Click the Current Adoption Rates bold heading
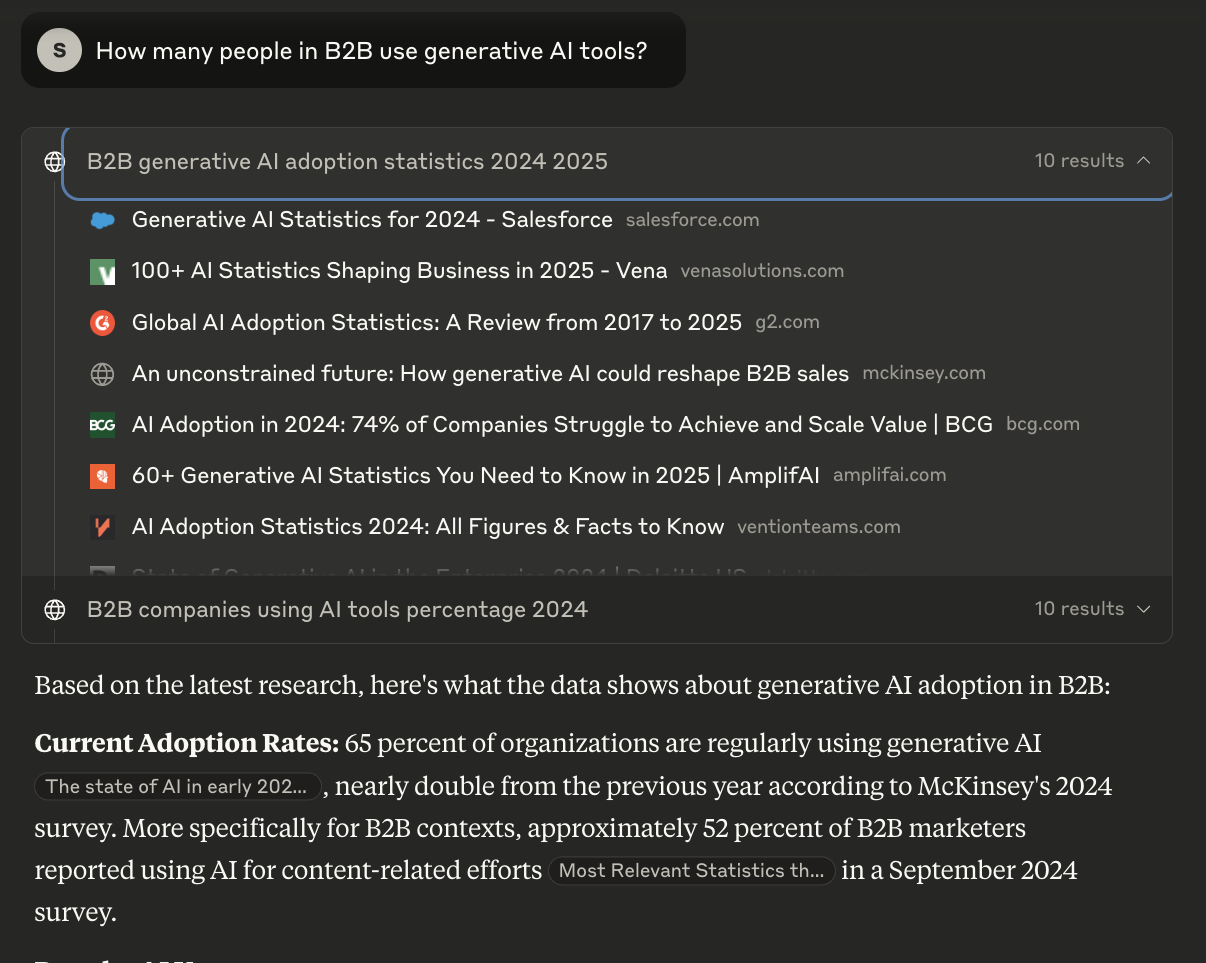 click(186, 744)
